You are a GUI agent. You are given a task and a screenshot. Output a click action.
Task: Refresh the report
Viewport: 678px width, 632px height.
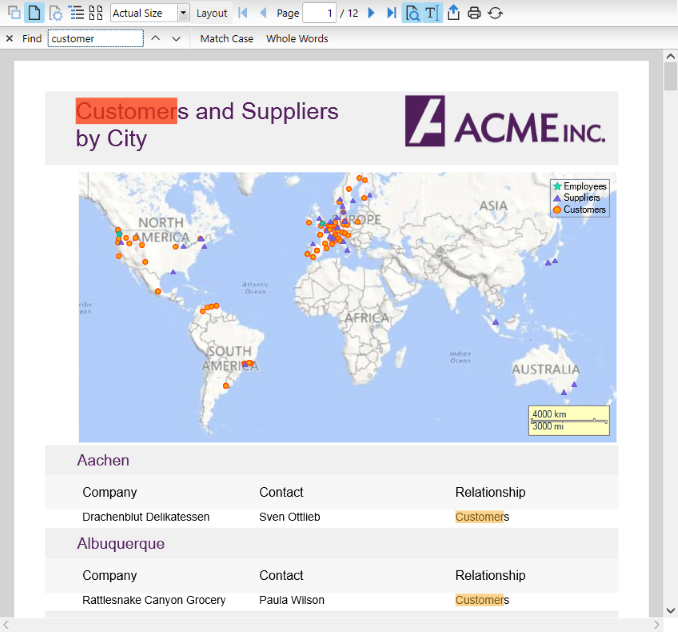[x=495, y=13]
